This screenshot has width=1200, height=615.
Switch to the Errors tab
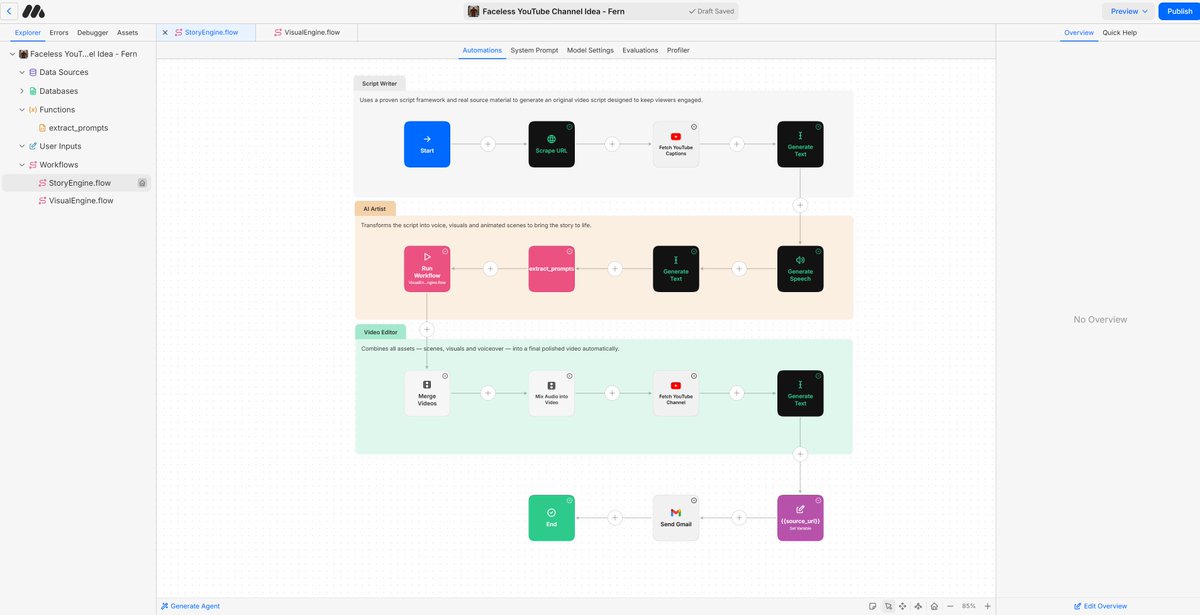click(59, 32)
